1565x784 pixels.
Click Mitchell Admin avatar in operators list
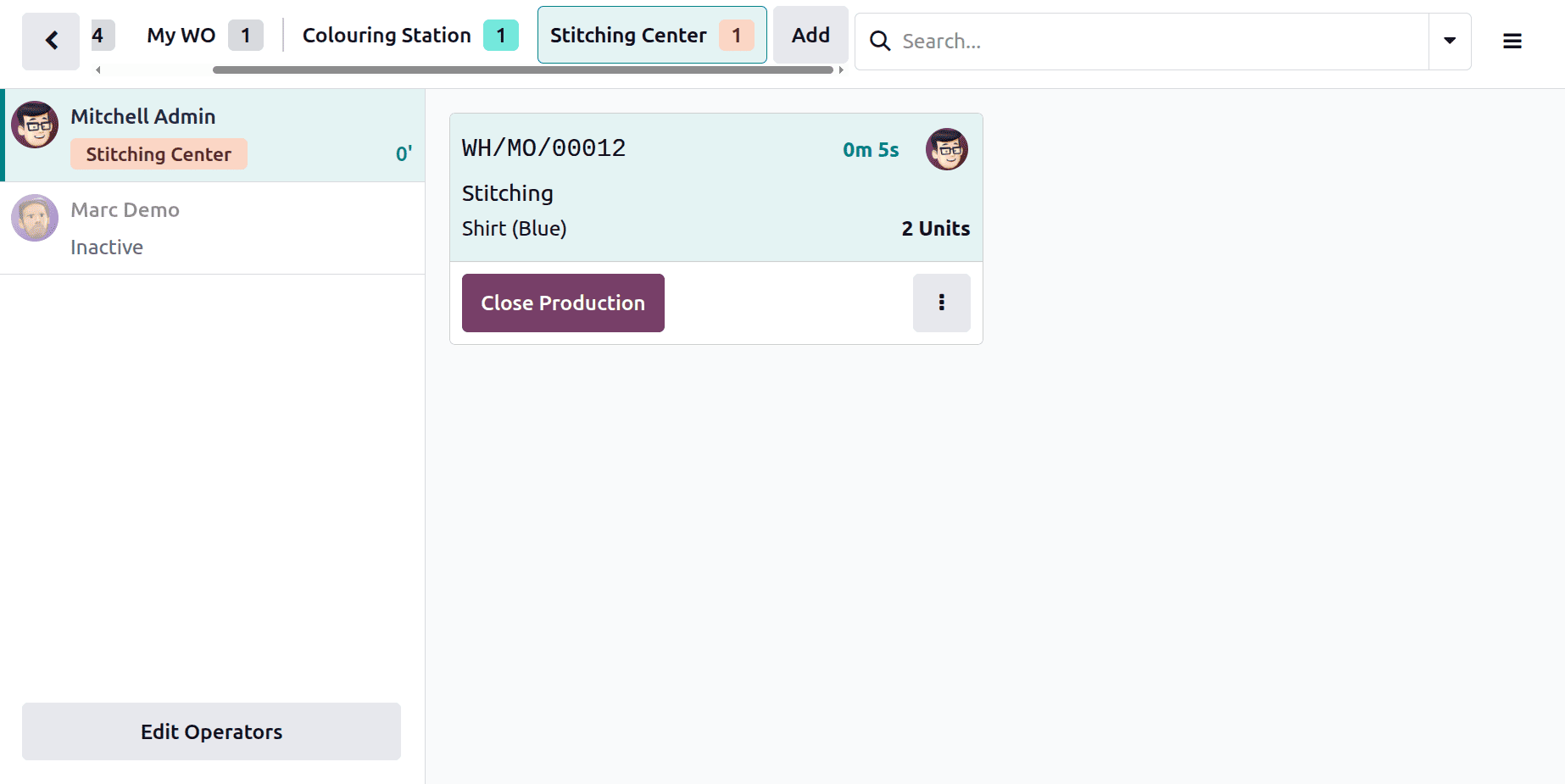[x=35, y=125]
